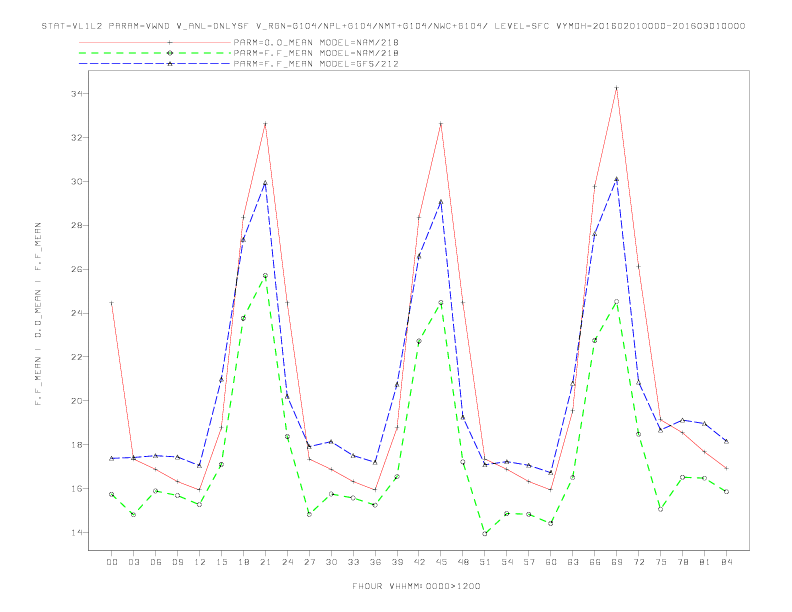The image size is (792, 612).
Task: Click x-axis tick label 60
Action: (x=551, y=562)
